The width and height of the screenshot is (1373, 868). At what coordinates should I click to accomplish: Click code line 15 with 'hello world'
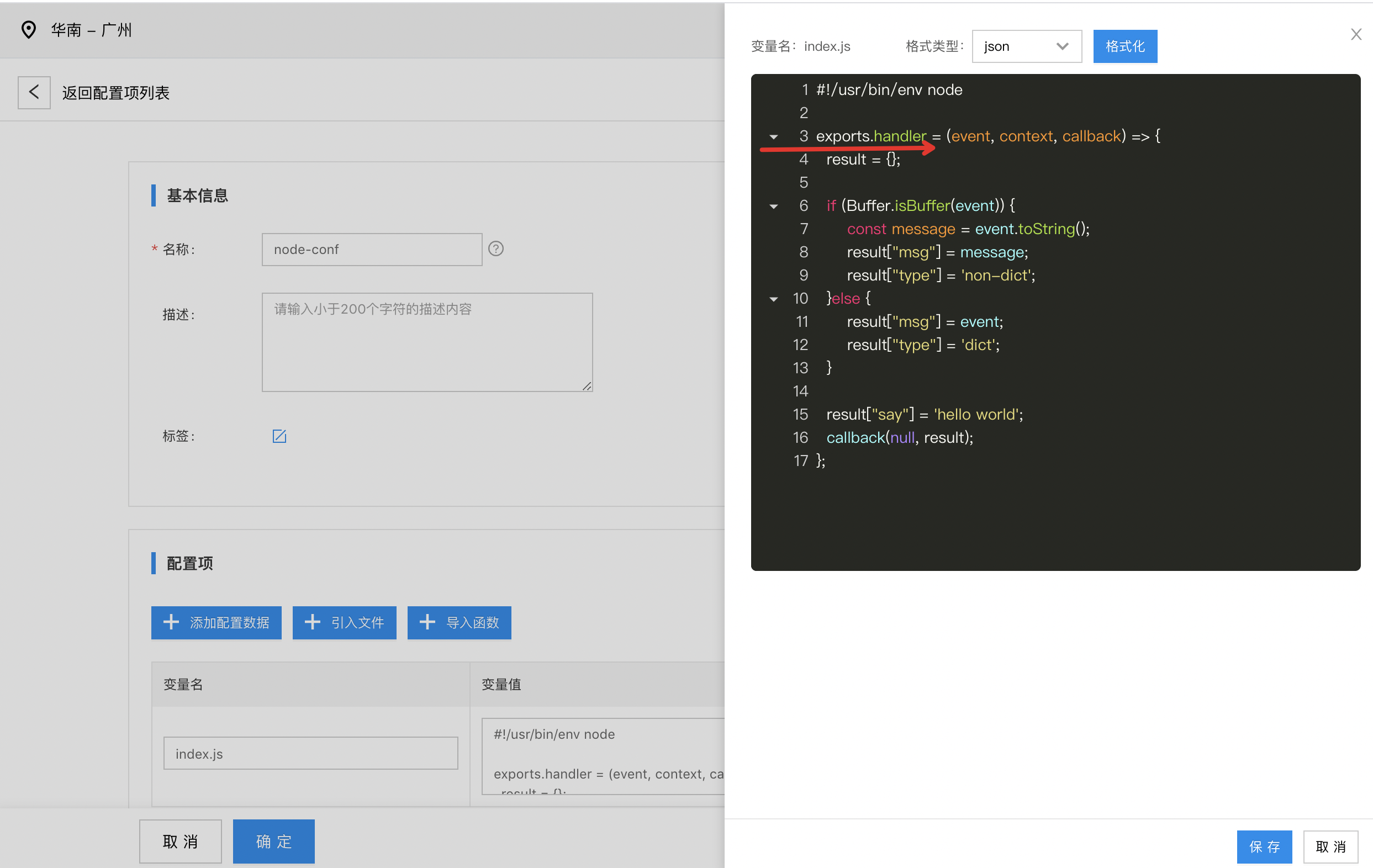[x=925, y=415]
